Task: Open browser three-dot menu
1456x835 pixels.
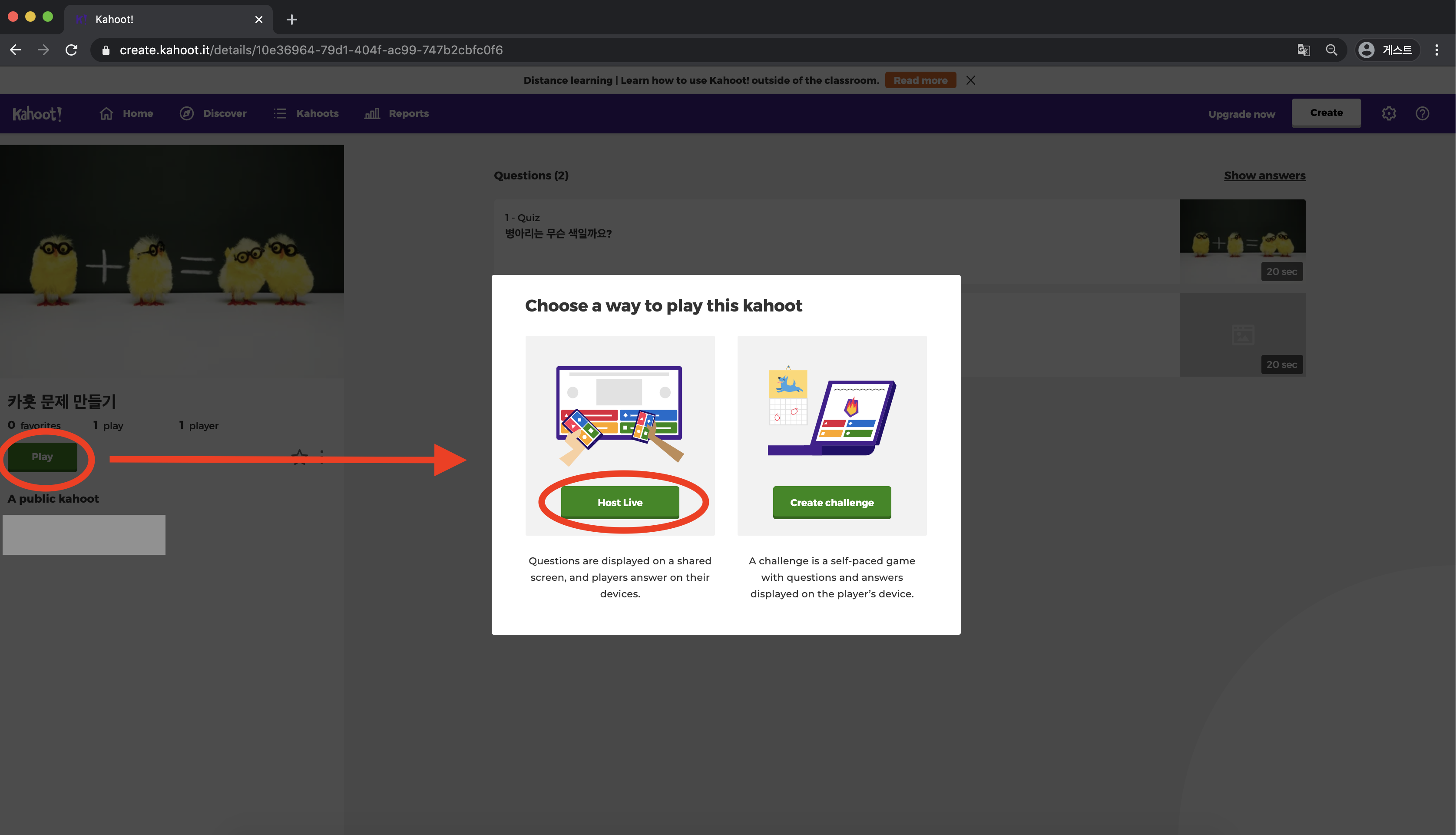Action: click(1436, 50)
